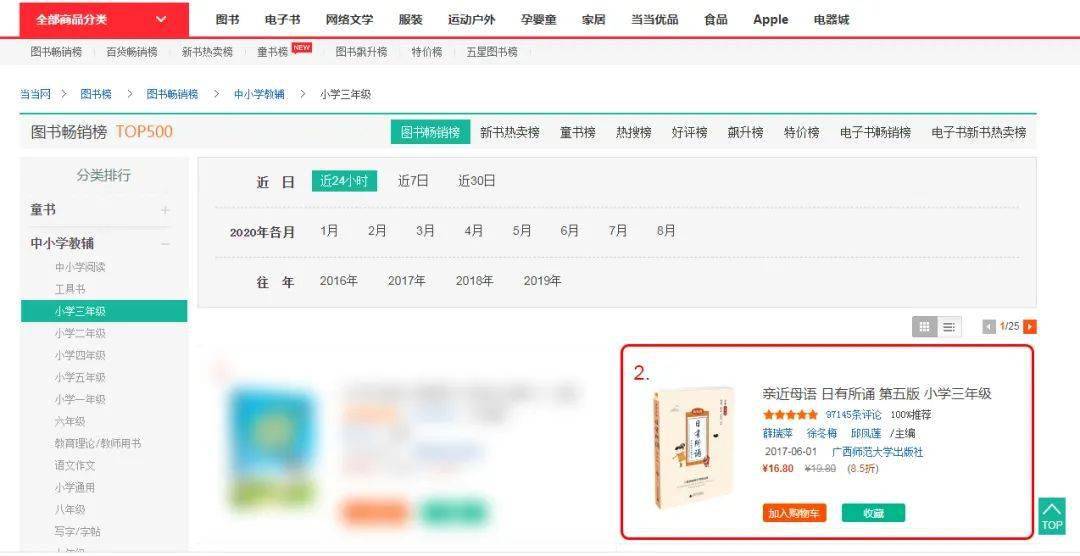This screenshot has height=556, width=1080.
Task: Click 收藏 button for 日有所诵
Action: [873, 513]
